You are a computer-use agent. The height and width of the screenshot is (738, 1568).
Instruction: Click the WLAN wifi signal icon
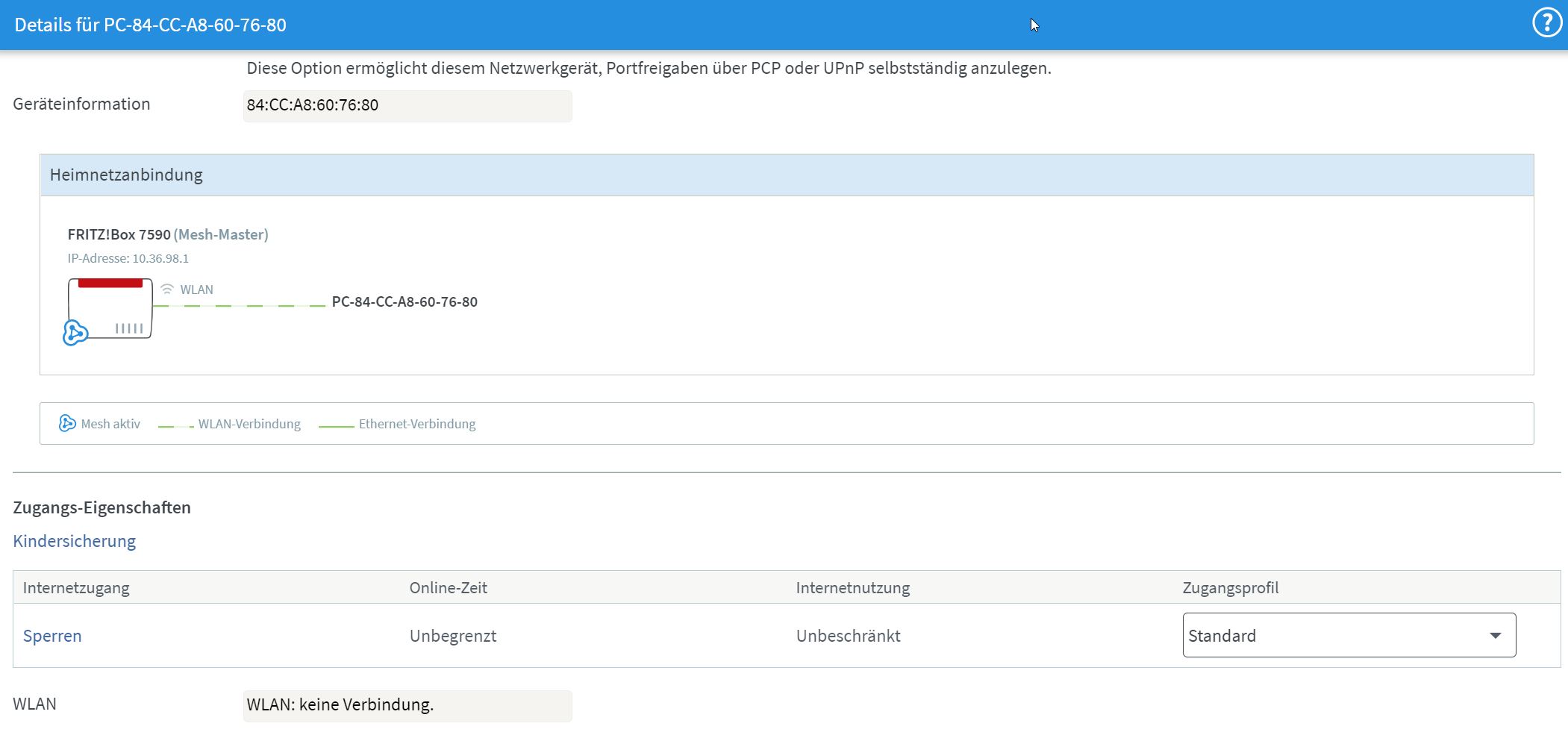pyautogui.click(x=167, y=290)
